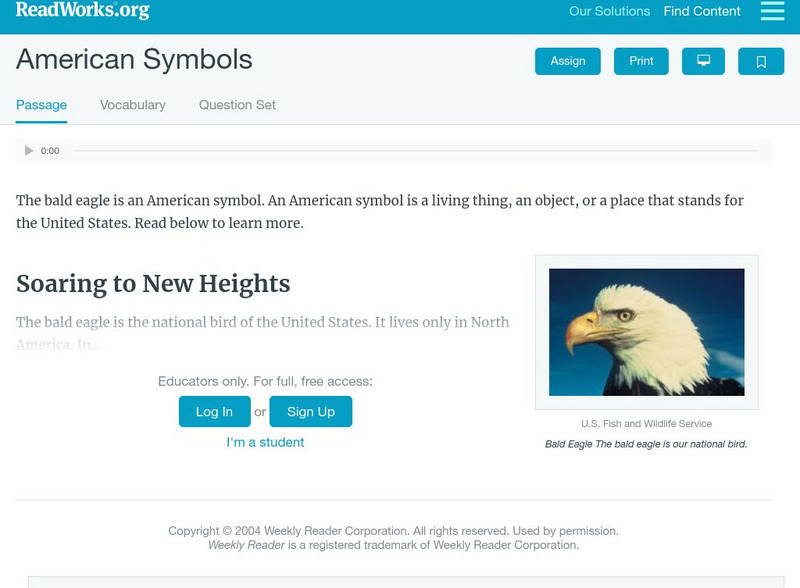Play the passage audio

pyautogui.click(x=29, y=151)
